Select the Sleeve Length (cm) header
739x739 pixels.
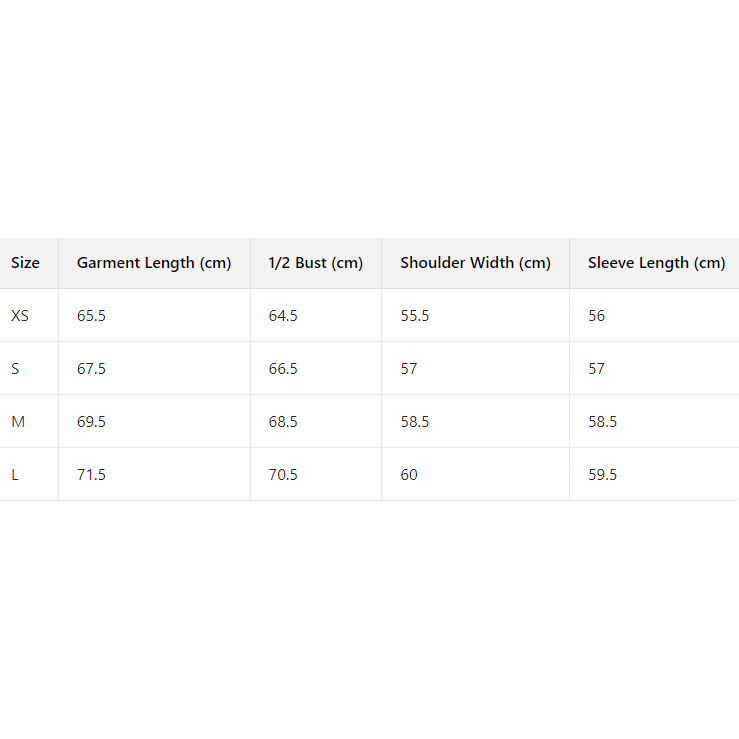656,263
